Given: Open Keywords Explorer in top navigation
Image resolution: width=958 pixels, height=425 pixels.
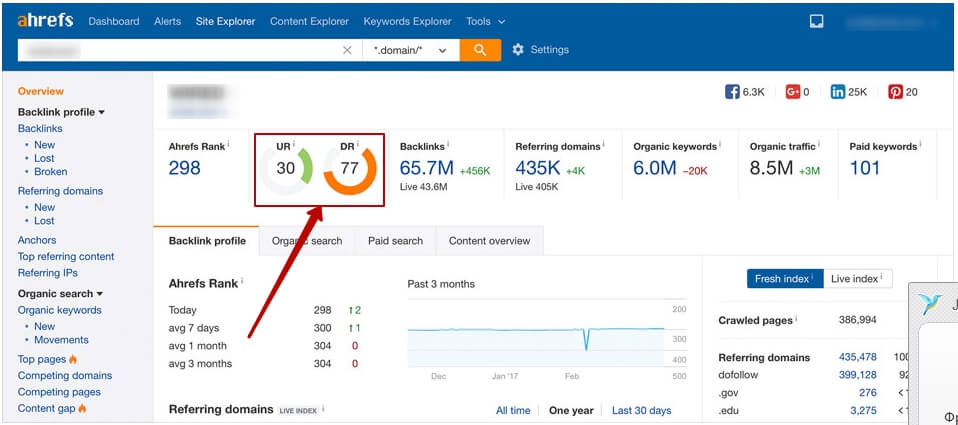Looking at the screenshot, I should pos(408,21).
